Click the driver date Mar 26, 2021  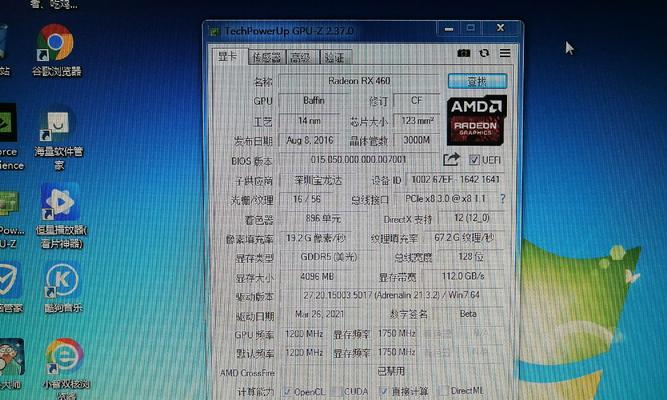(319, 314)
